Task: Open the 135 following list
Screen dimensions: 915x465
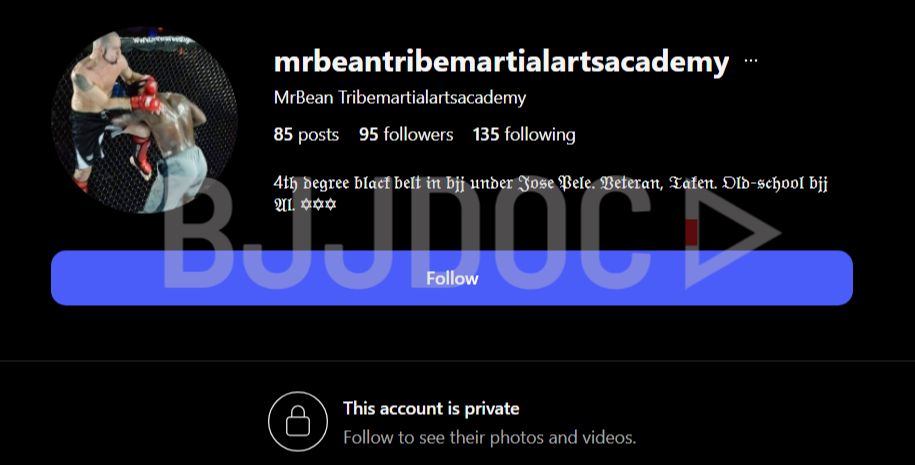Action: (x=524, y=135)
